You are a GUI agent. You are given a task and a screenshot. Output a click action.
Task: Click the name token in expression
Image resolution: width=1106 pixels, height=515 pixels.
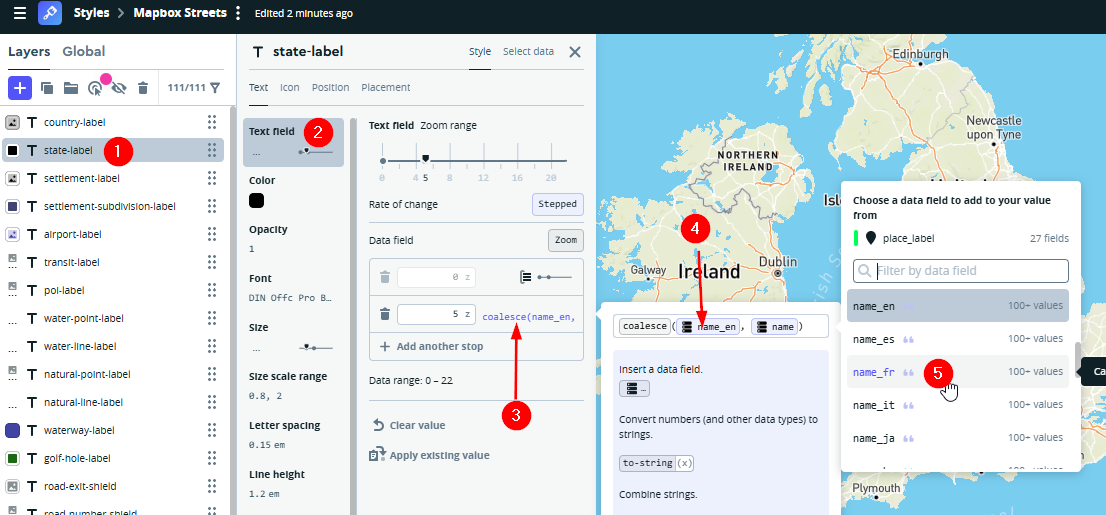point(774,327)
